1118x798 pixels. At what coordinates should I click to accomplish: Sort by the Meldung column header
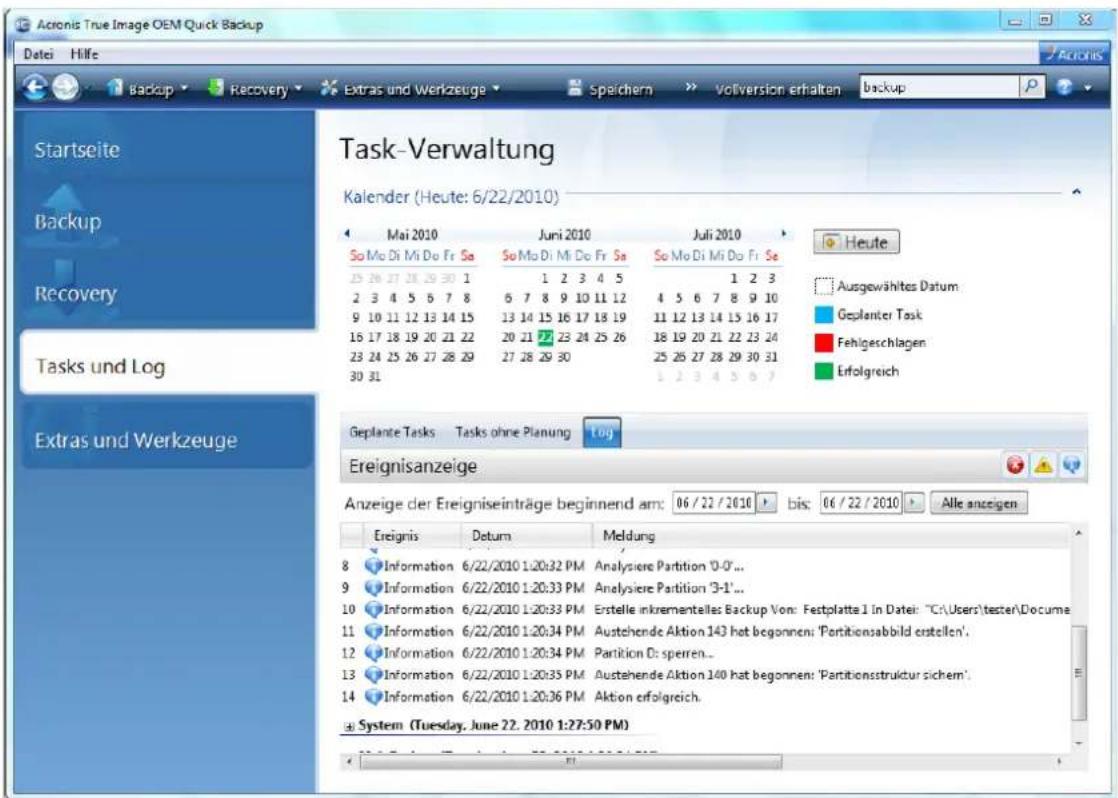(x=831, y=536)
